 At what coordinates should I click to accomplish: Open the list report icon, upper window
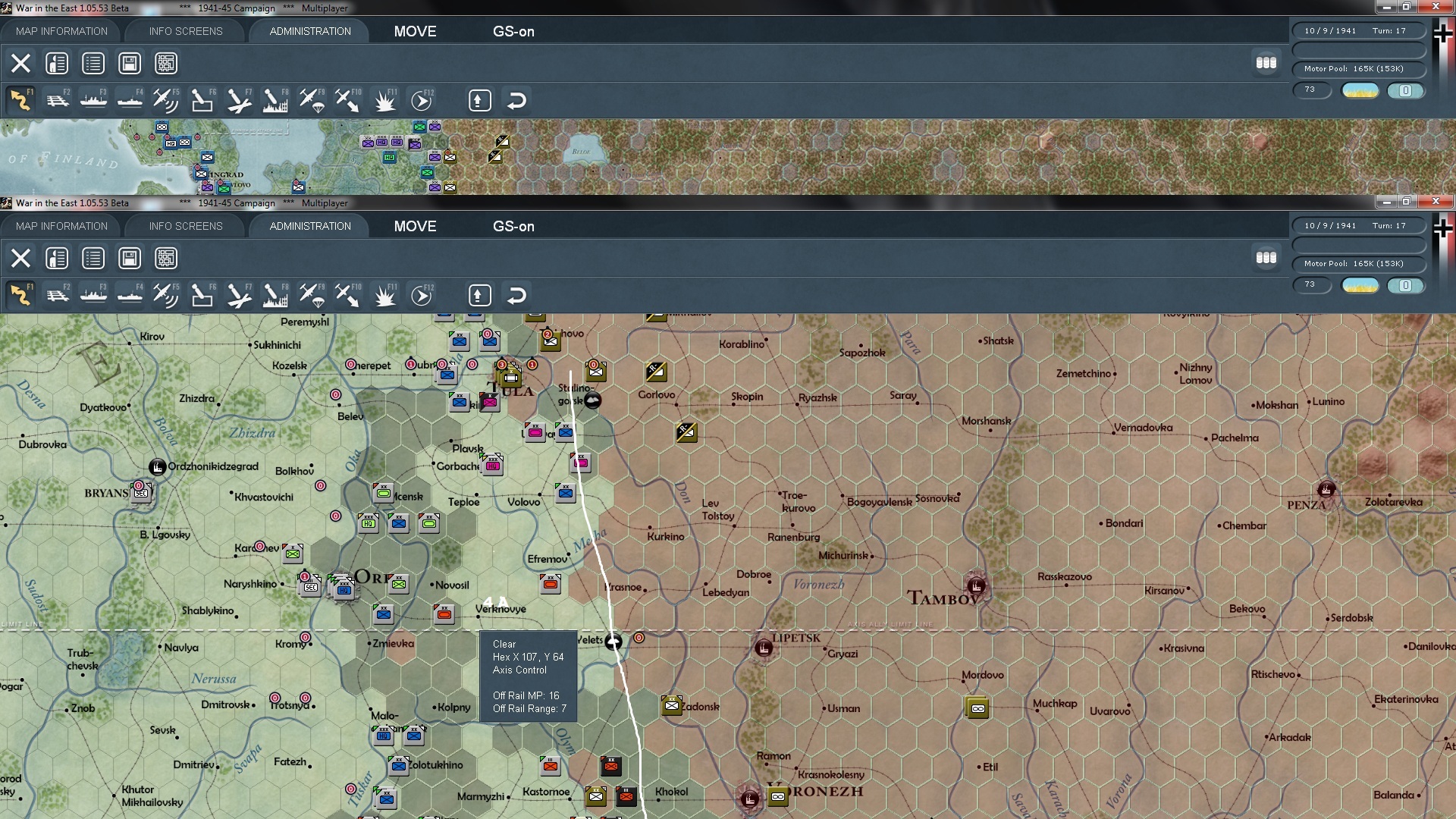coord(93,63)
